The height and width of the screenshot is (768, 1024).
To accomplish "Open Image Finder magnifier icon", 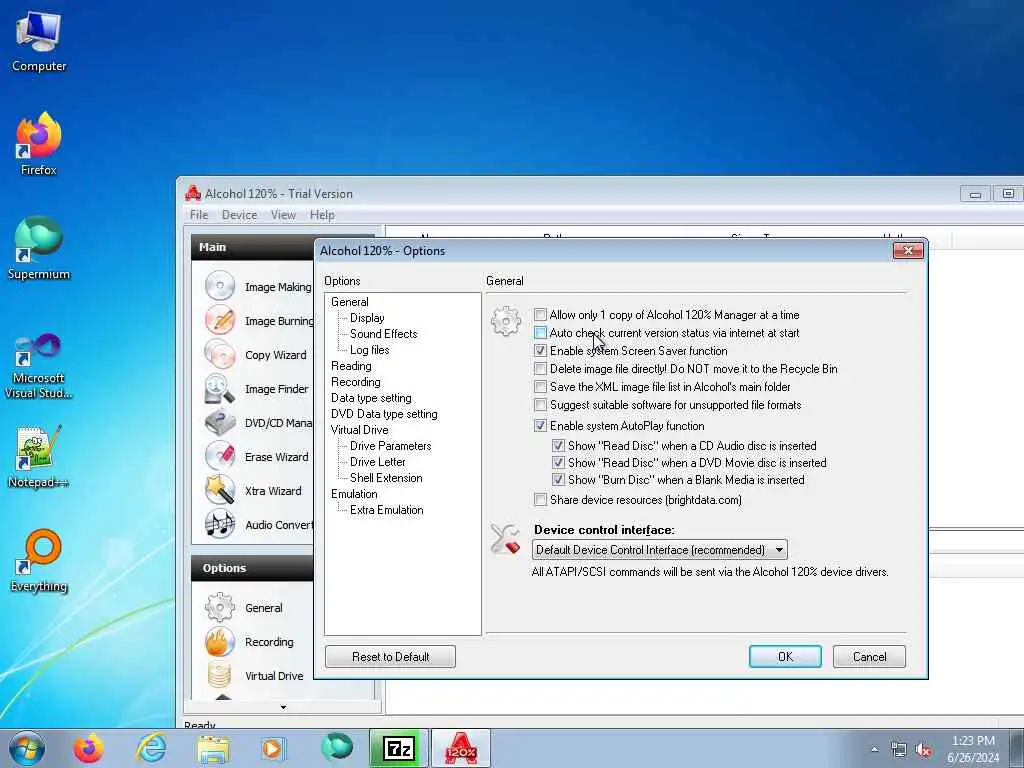I will pyautogui.click(x=219, y=389).
